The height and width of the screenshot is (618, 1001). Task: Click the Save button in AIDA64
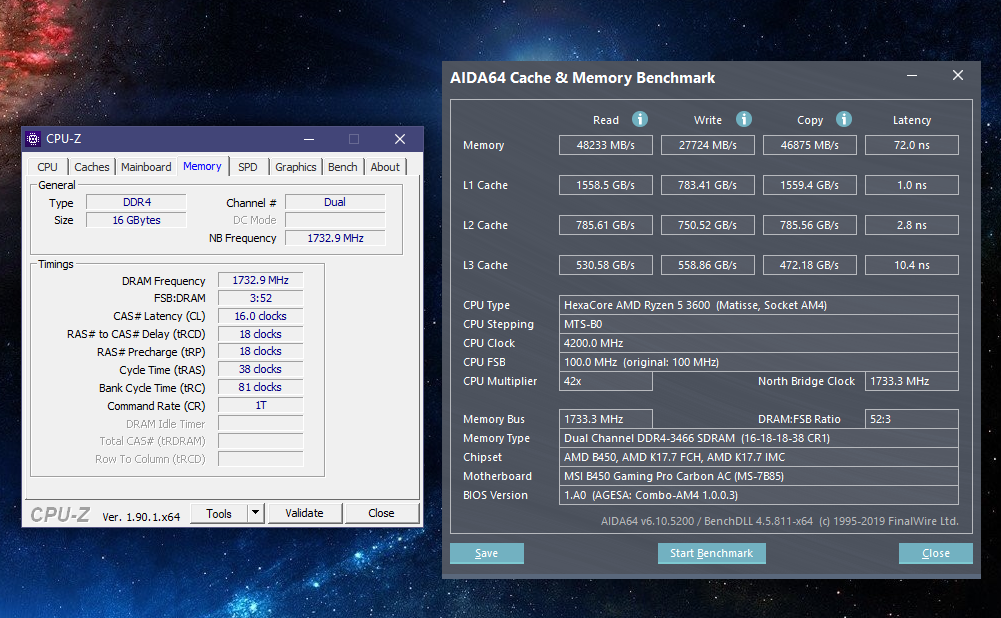tap(486, 554)
